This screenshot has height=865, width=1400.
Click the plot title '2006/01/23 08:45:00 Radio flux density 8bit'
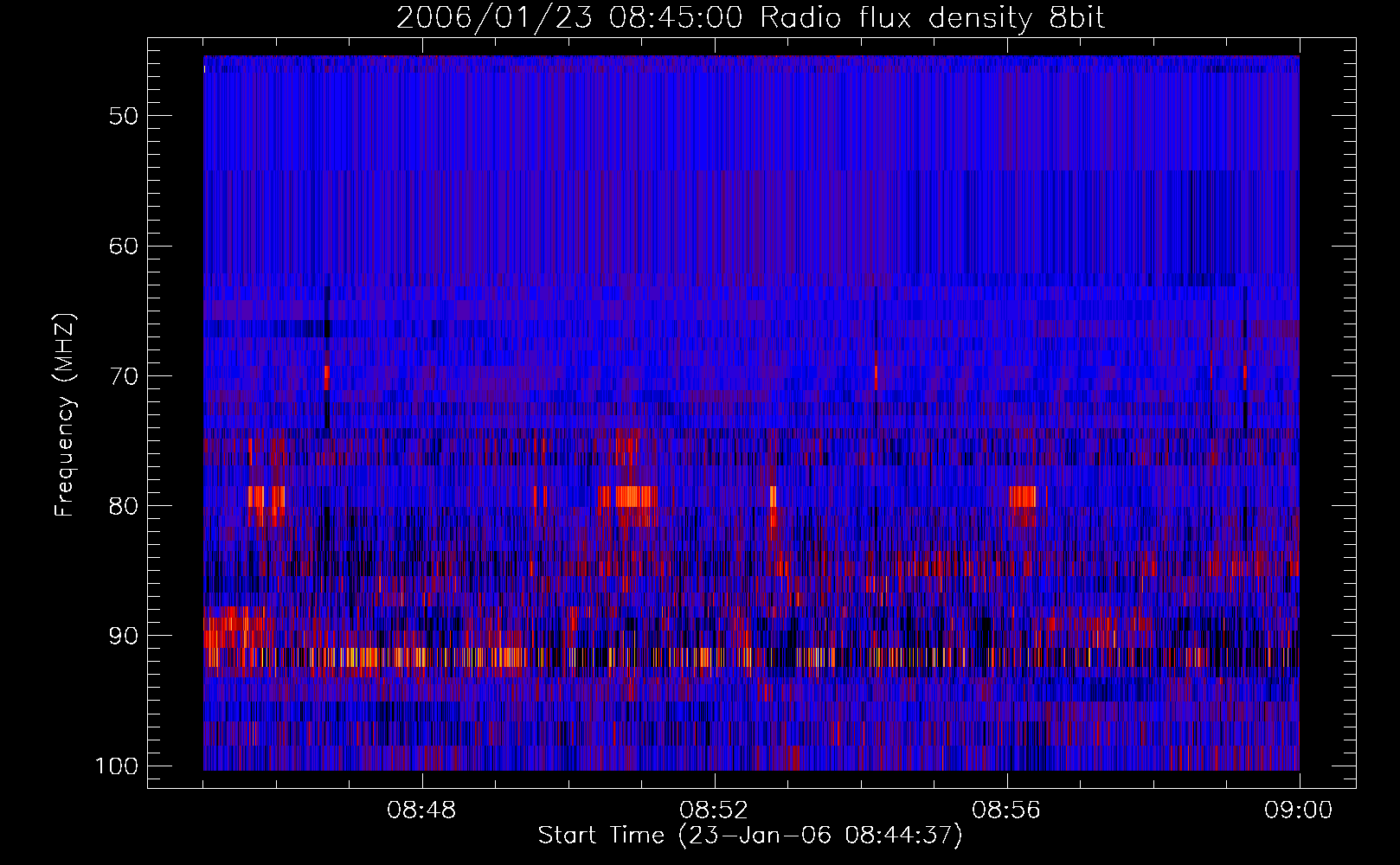click(750, 17)
